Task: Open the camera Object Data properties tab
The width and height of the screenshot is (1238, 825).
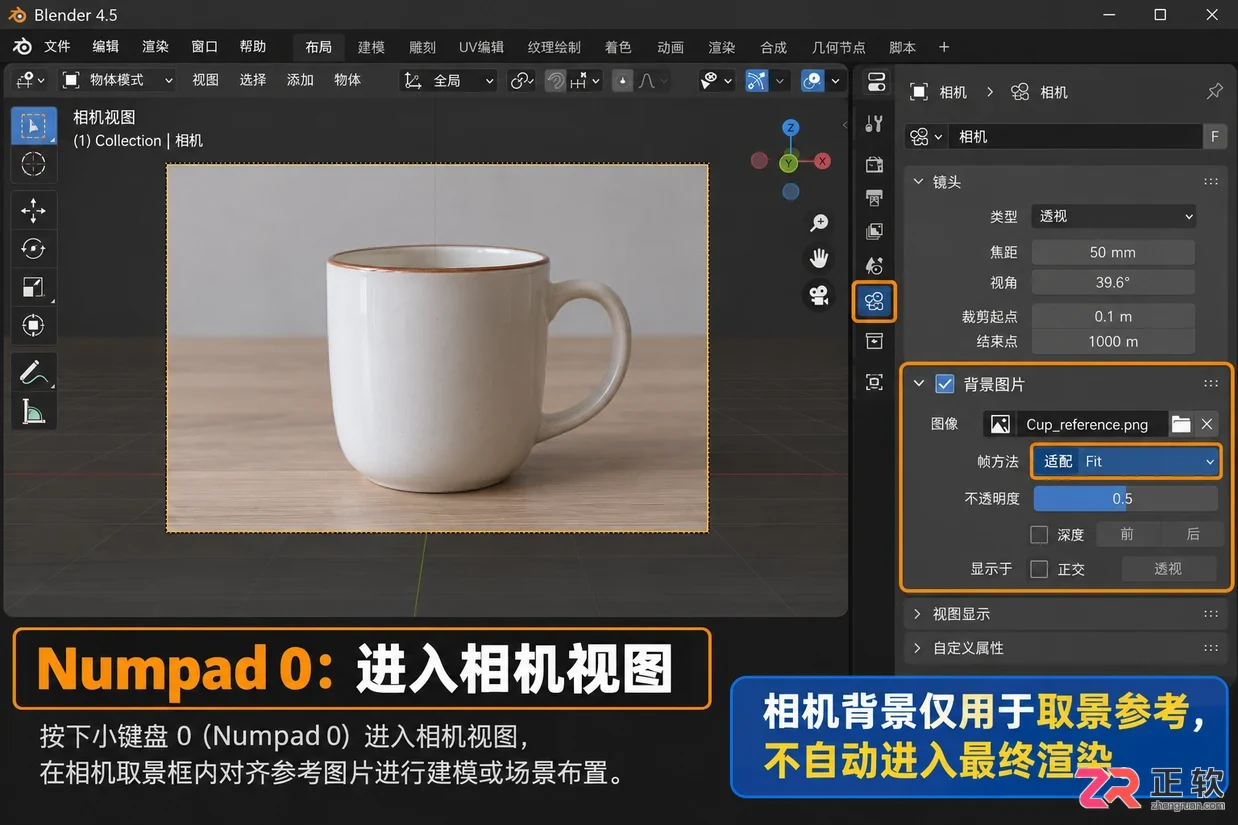Action: pyautogui.click(x=874, y=301)
